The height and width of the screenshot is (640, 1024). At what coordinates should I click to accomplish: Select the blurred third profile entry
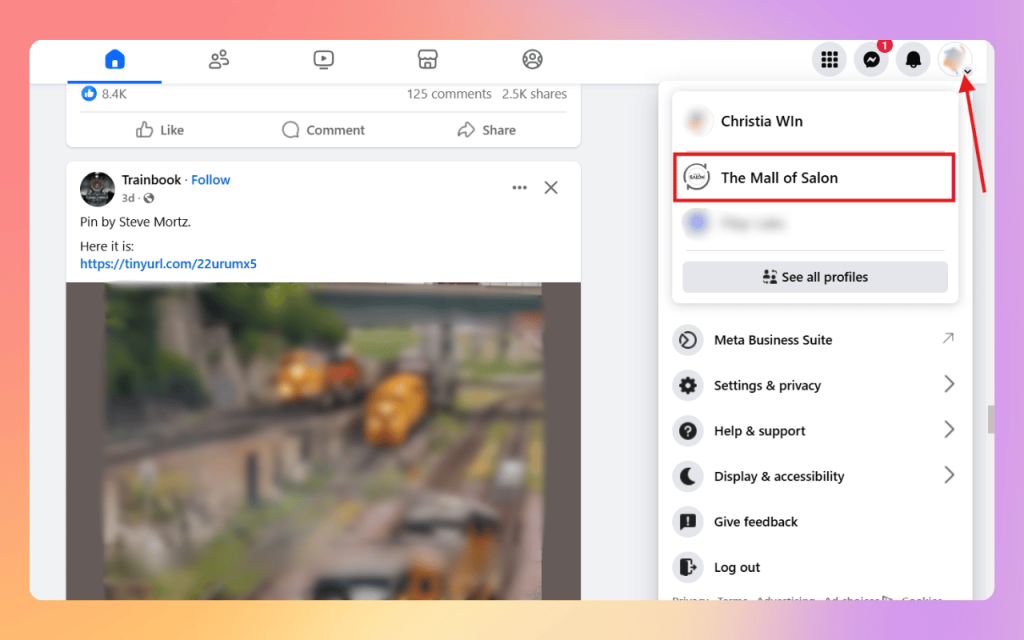(814, 223)
